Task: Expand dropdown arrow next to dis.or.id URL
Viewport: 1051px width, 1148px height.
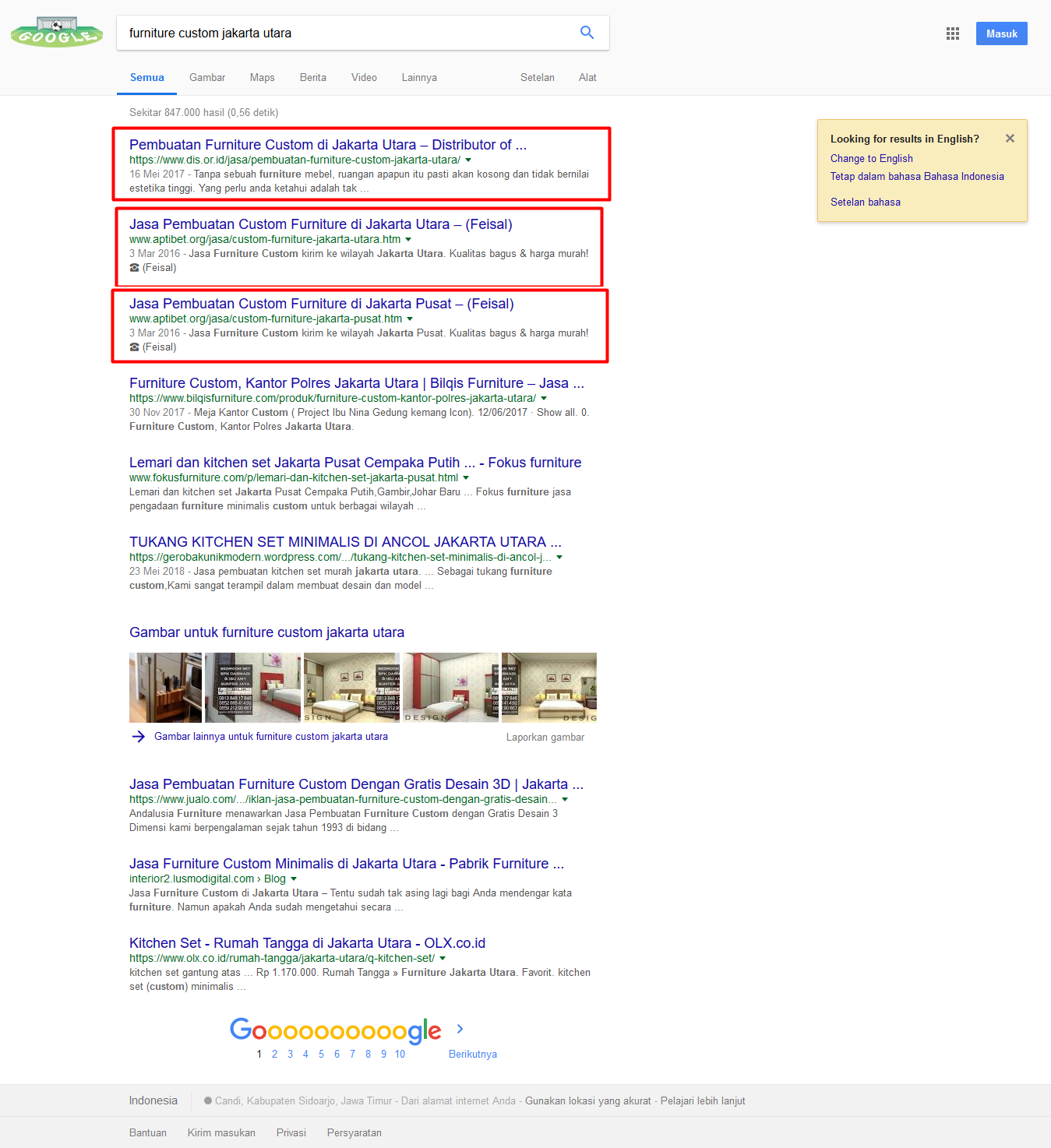Action: [468, 160]
